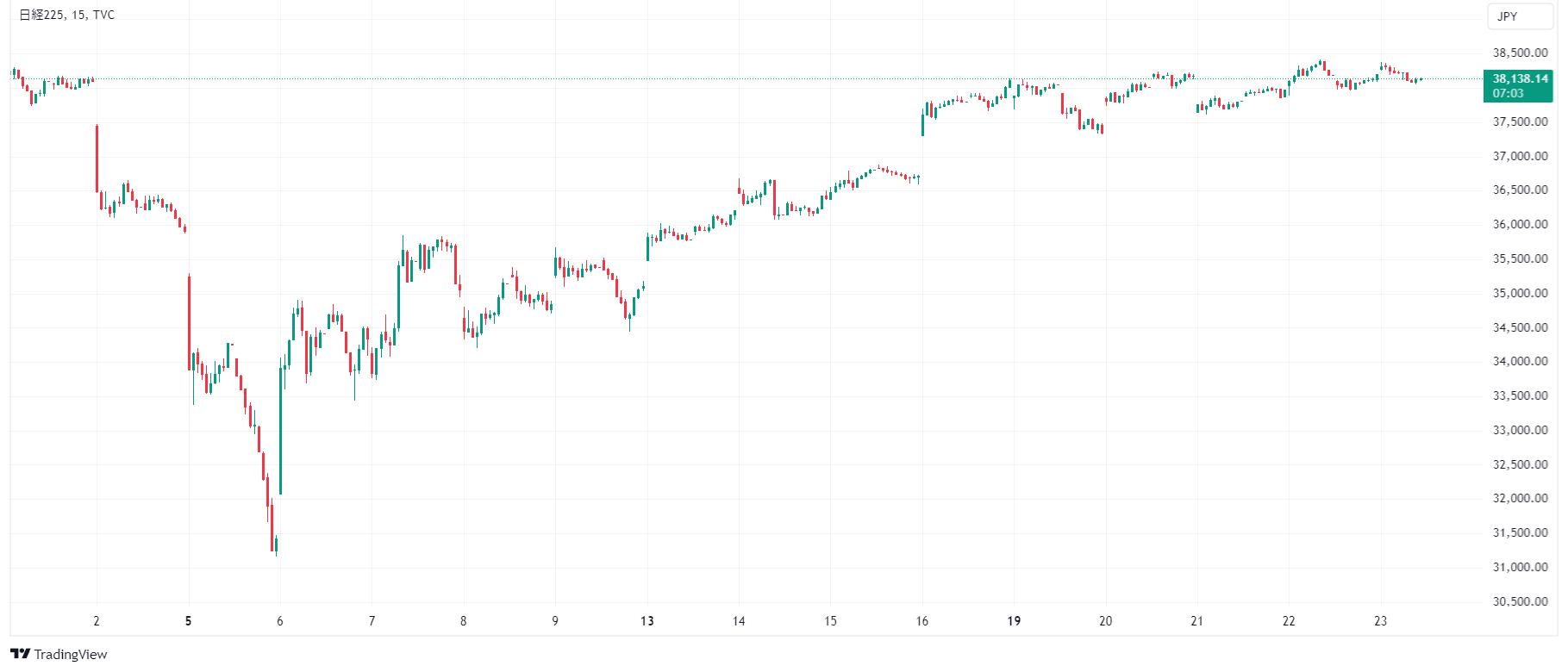Click the 35,000.00 price axis label
The width and height of the screenshot is (1568, 672).
[x=1520, y=293]
